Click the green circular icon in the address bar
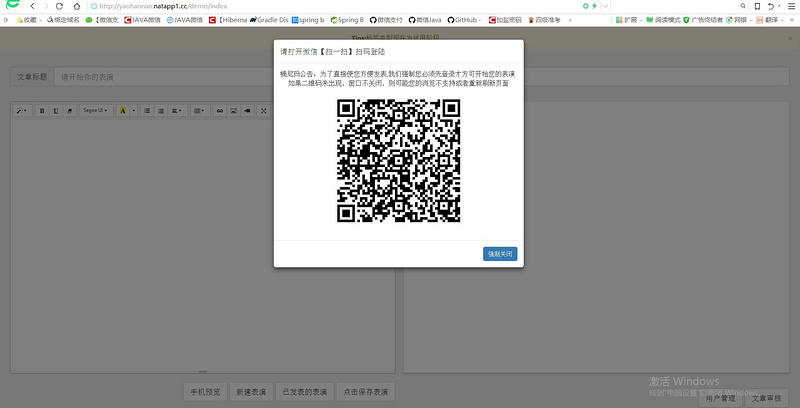 coord(586,6)
